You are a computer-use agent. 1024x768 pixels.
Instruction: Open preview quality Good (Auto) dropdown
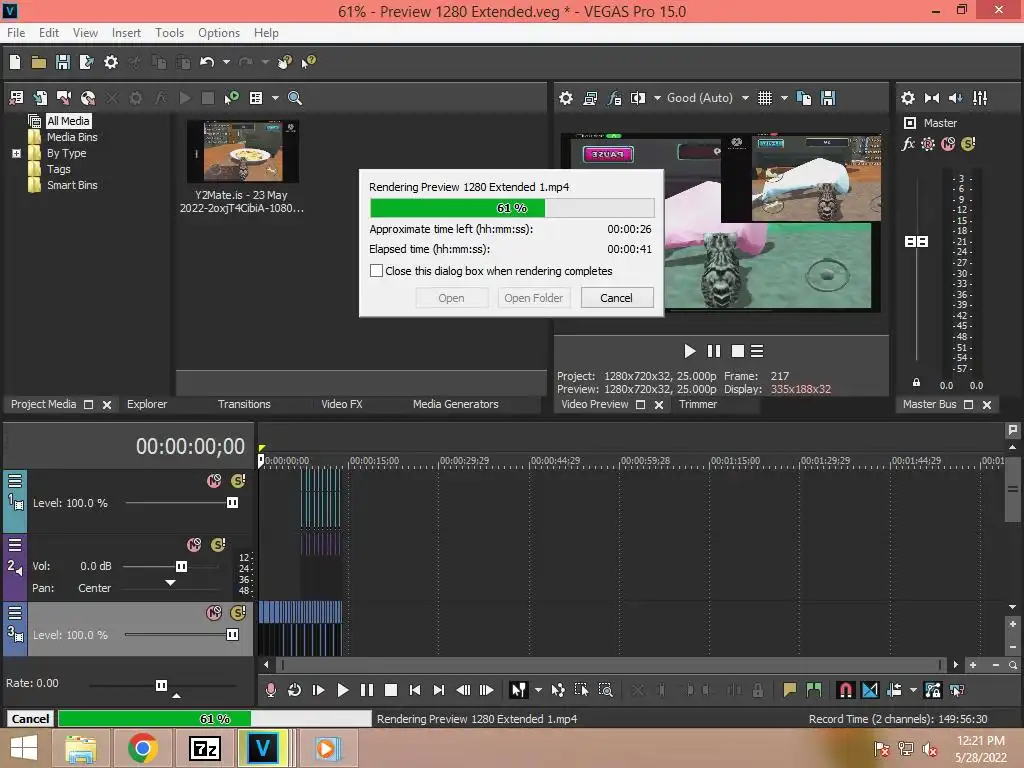(745, 98)
